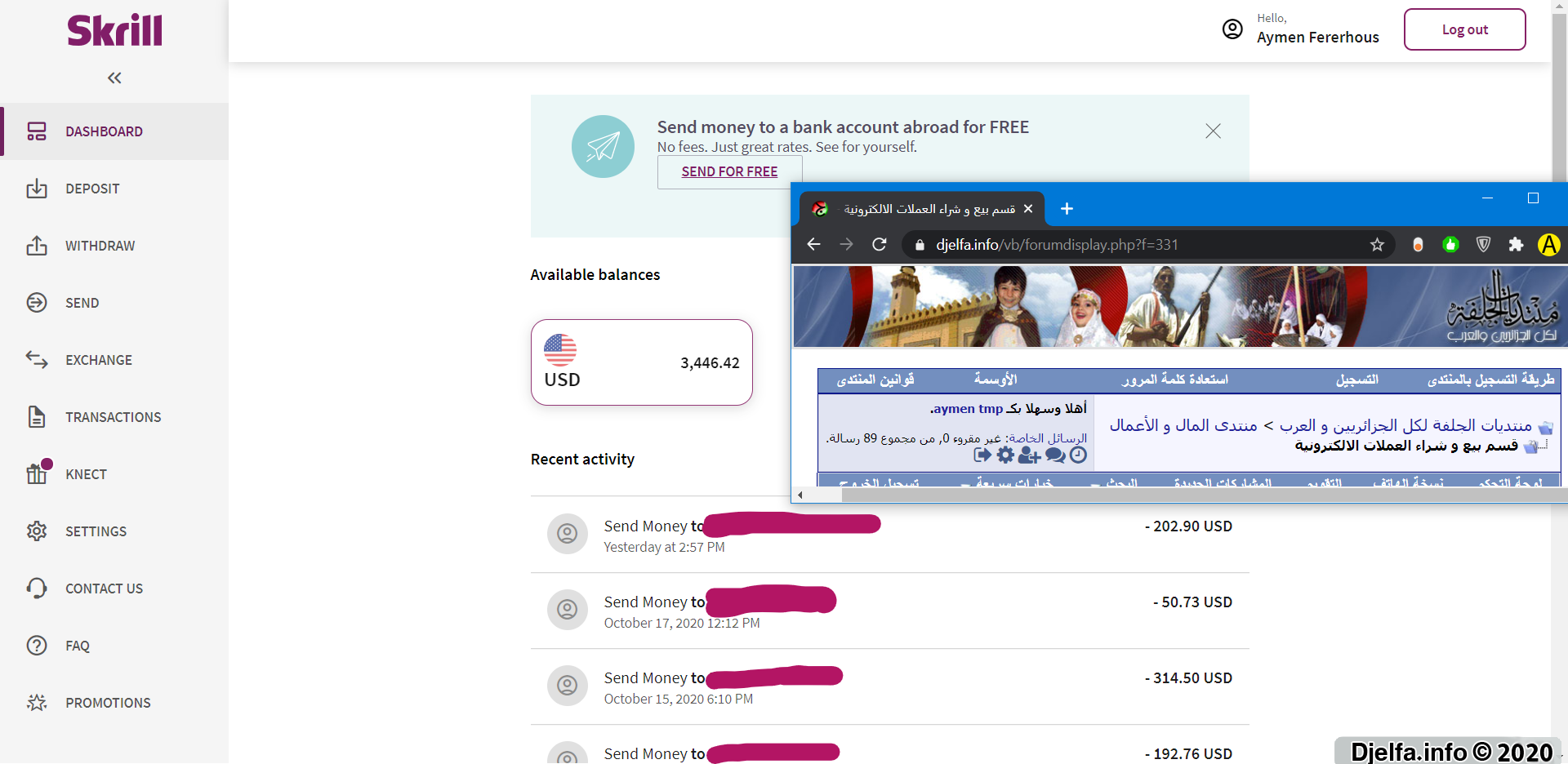The height and width of the screenshot is (764, 1568).
Task: Click forward arrow in the browser window
Action: click(x=846, y=244)
